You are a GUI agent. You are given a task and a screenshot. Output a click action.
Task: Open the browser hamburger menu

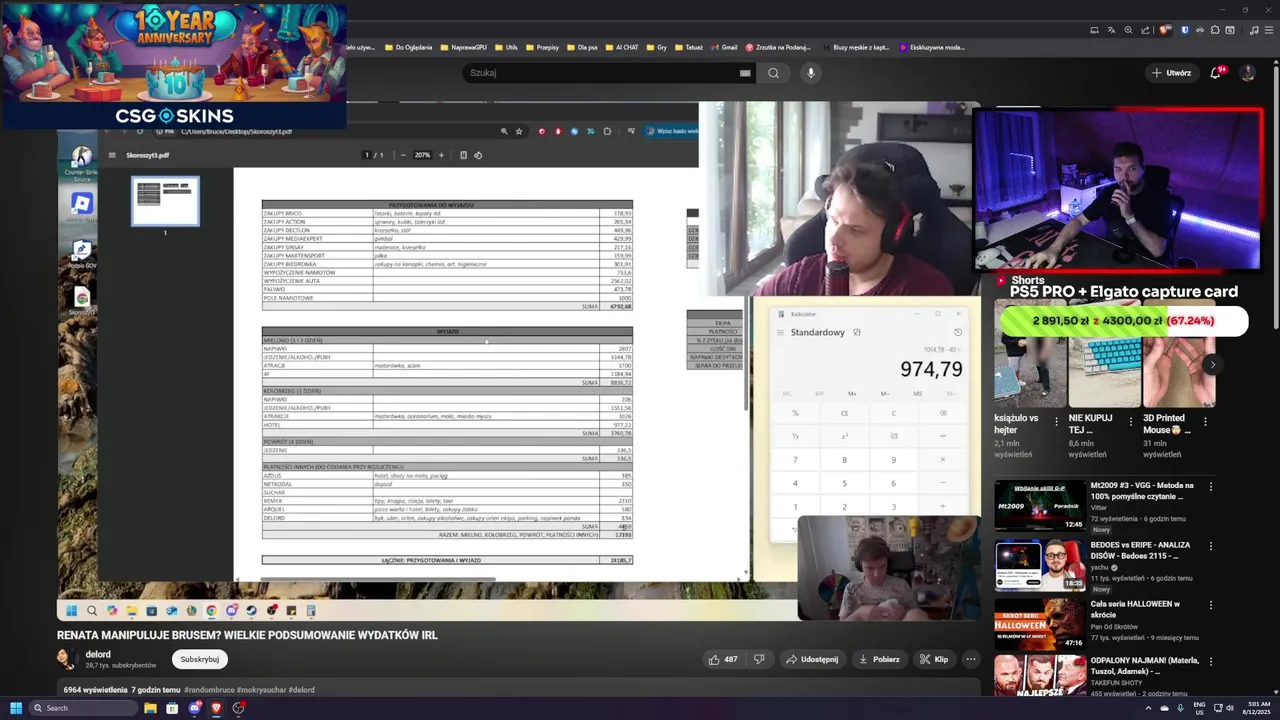[1269, 30]
